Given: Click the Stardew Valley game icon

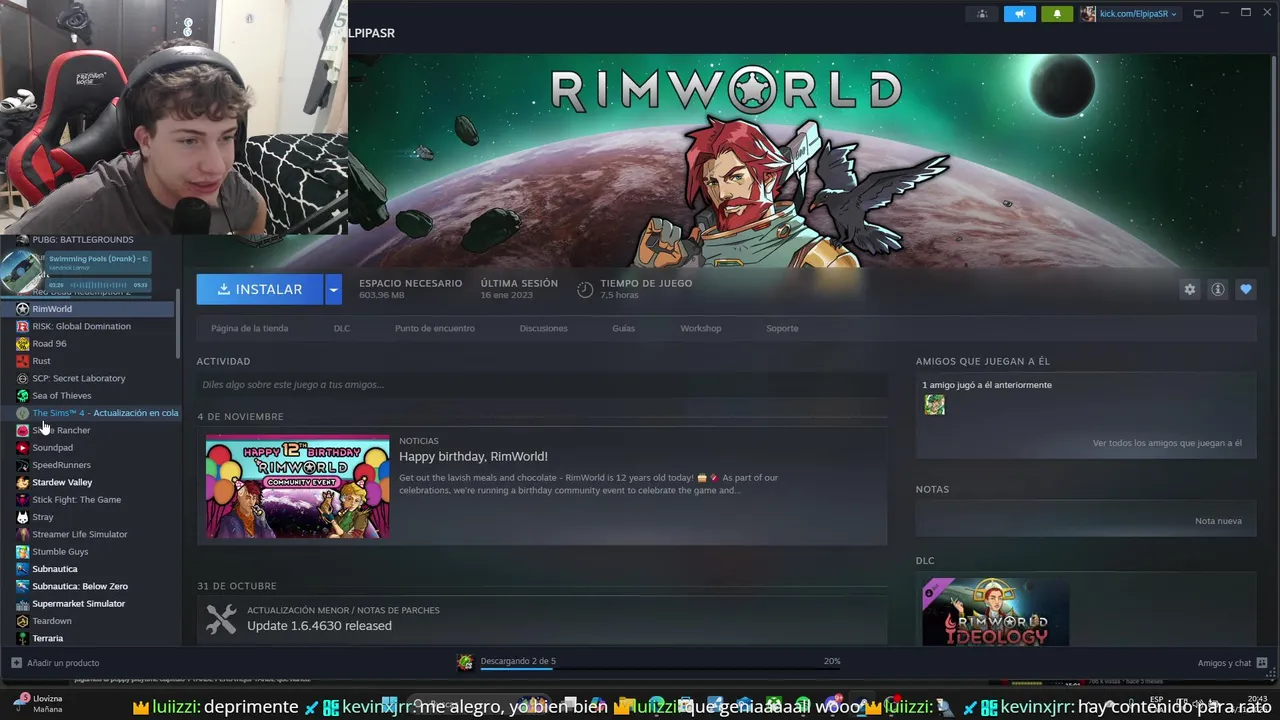Looking at the screenshot, I should (x=22, y=482).
